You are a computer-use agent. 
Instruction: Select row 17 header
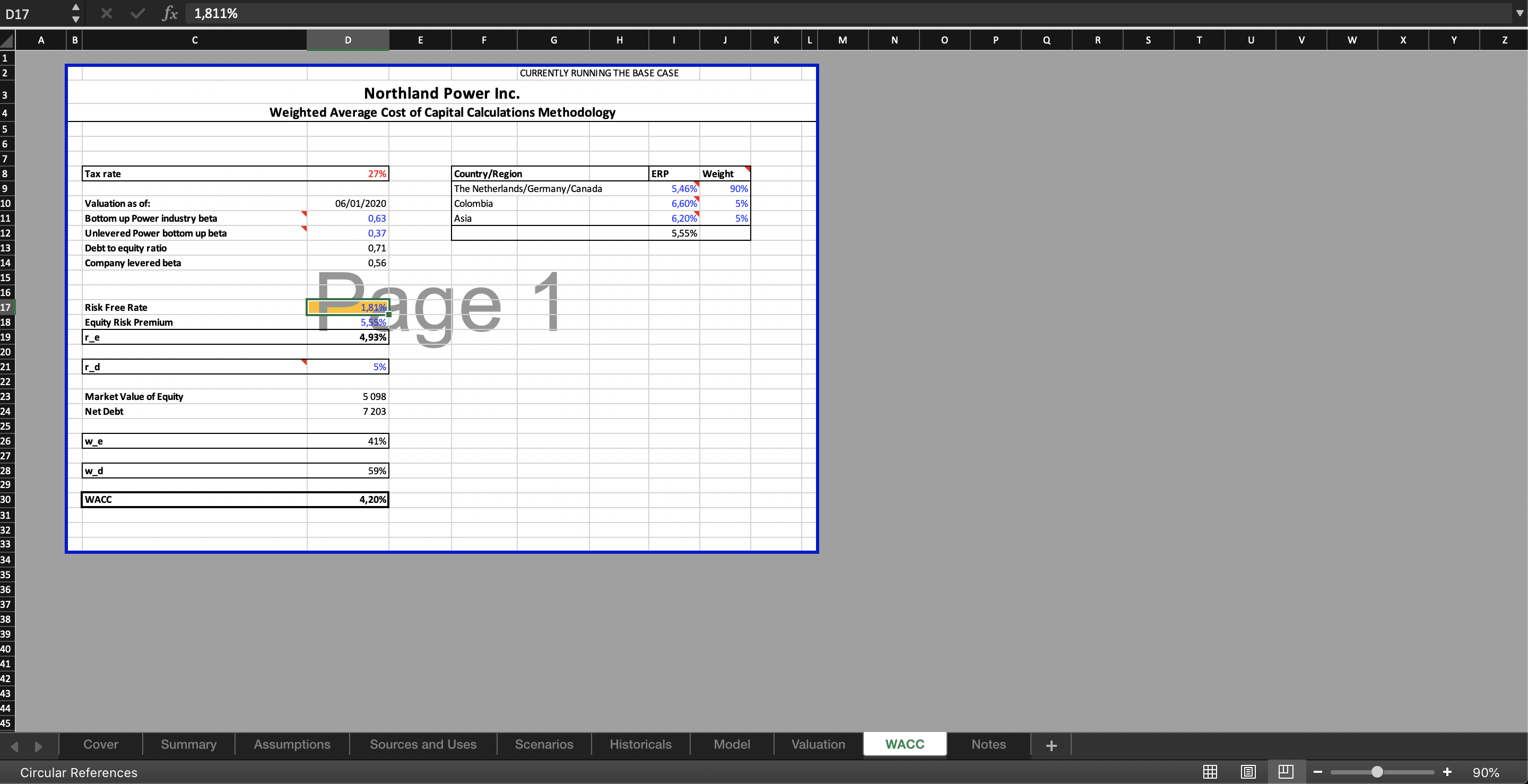pos(7,307)
